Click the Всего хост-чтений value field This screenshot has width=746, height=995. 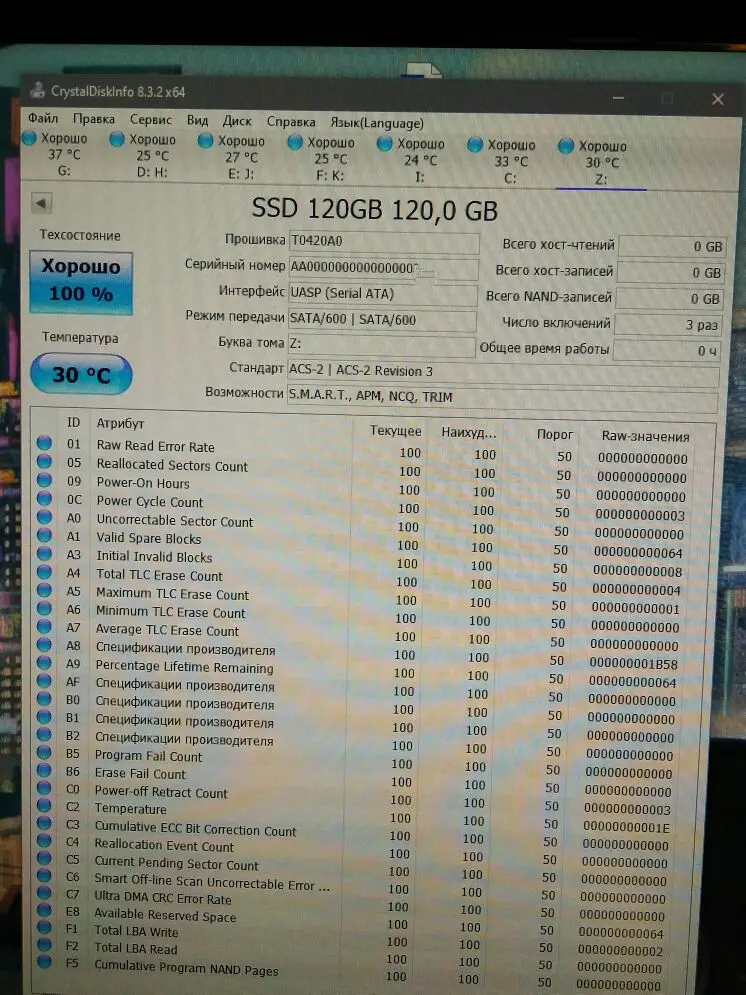pos(671,246)
